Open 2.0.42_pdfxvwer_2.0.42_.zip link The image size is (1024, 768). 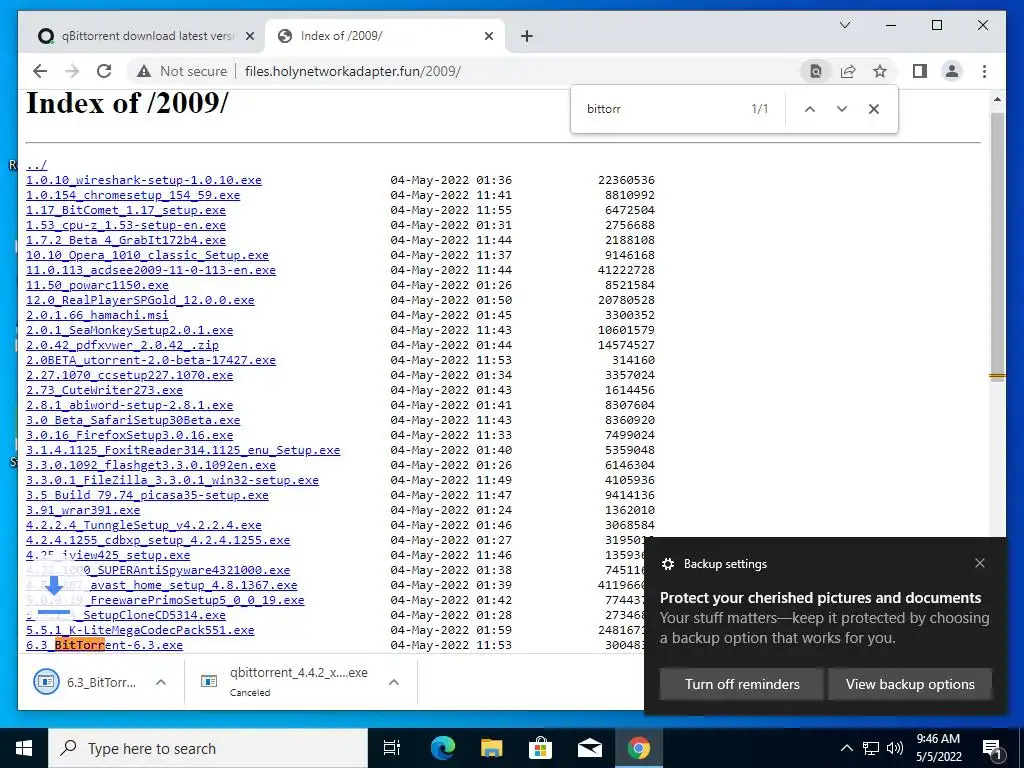pyautogui.click(x=122, y=345)
